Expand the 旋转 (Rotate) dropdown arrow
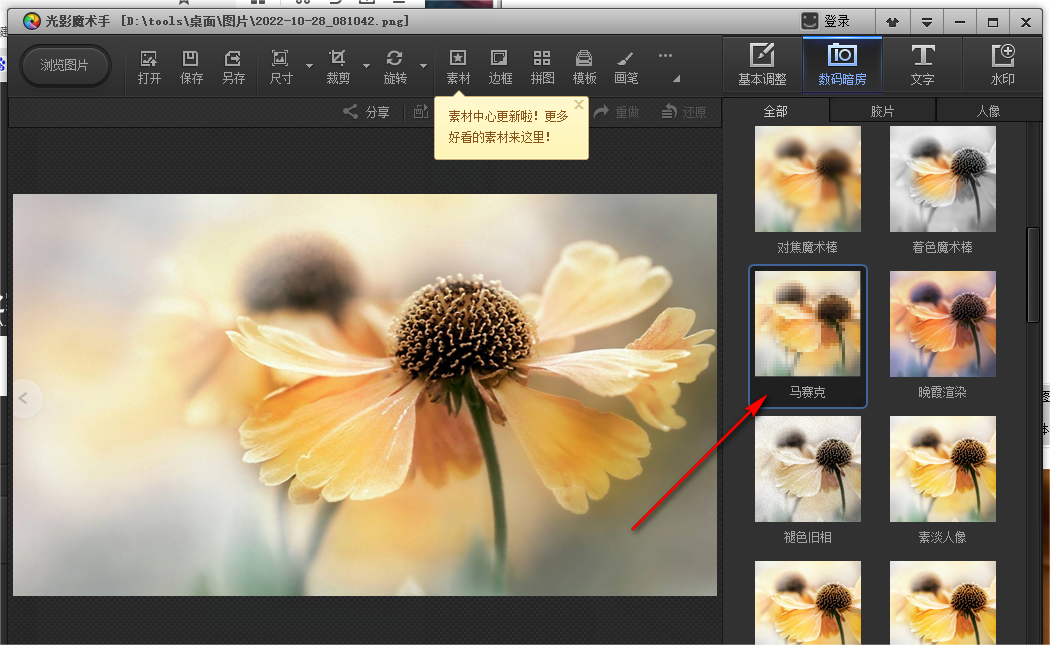Viewport: 1050px width, 645px height. coord(423,67)
